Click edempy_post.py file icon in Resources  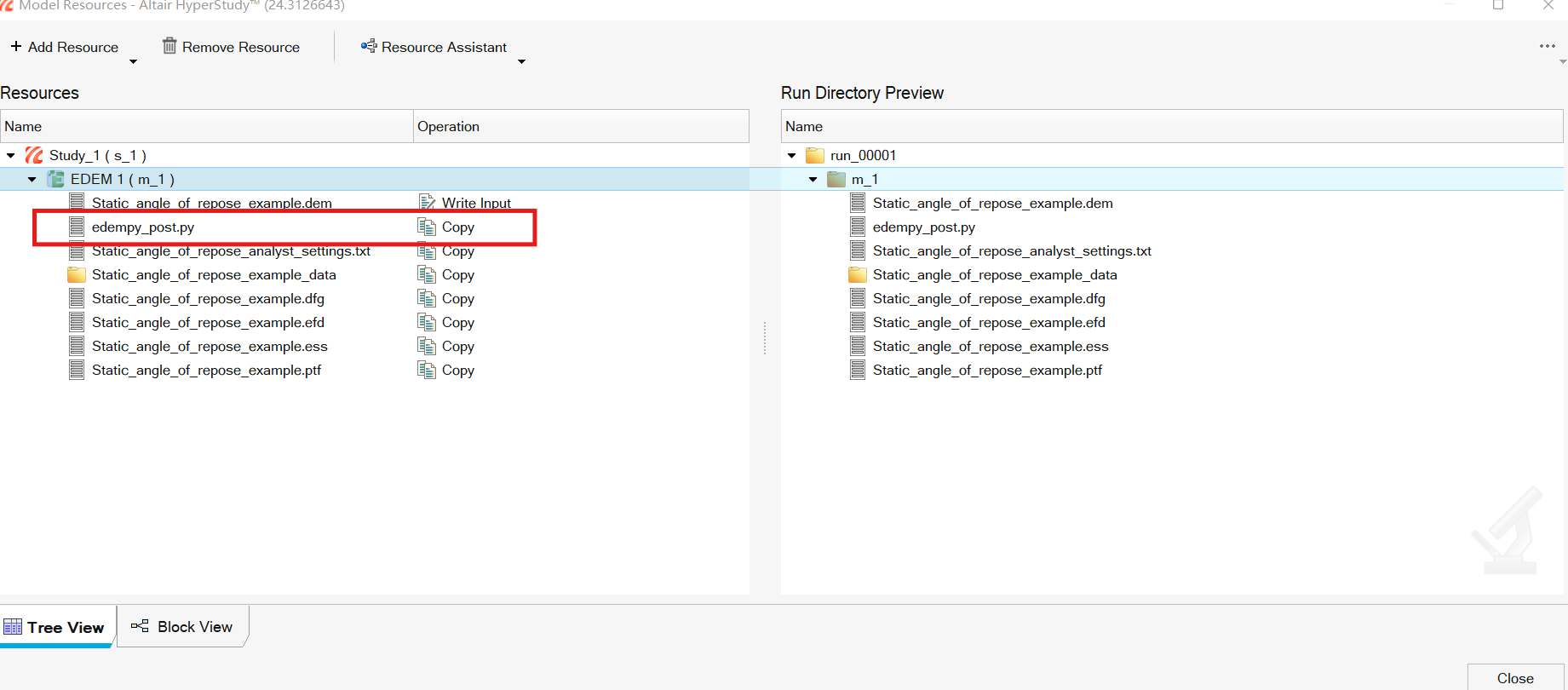[77, 227]
